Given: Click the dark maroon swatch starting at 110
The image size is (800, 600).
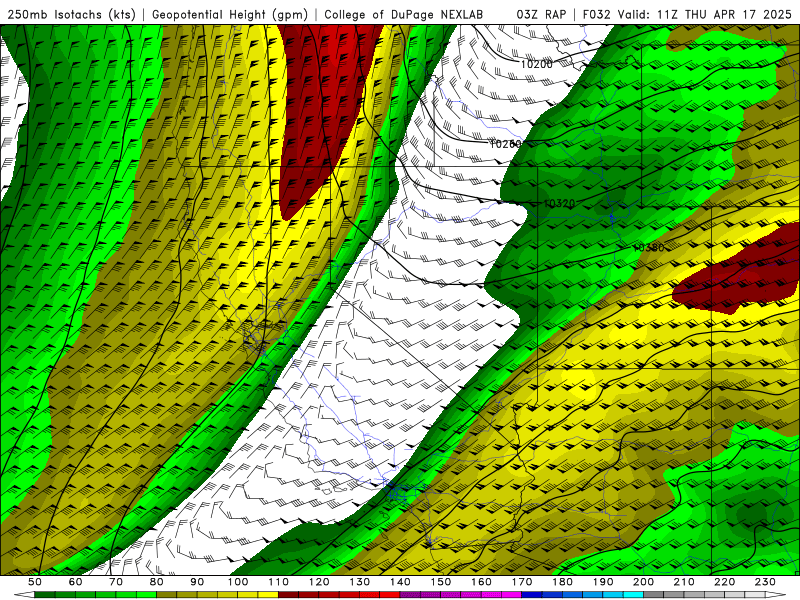Looking at the screenshot, I should pyautogui.click(x=289, y=595).
